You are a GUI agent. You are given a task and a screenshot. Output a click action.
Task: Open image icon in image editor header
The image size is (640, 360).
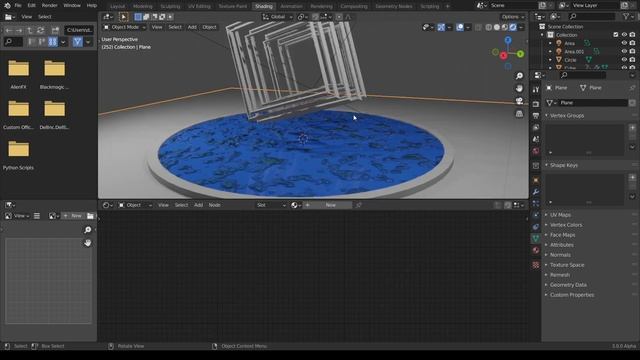tap(90, 216)
